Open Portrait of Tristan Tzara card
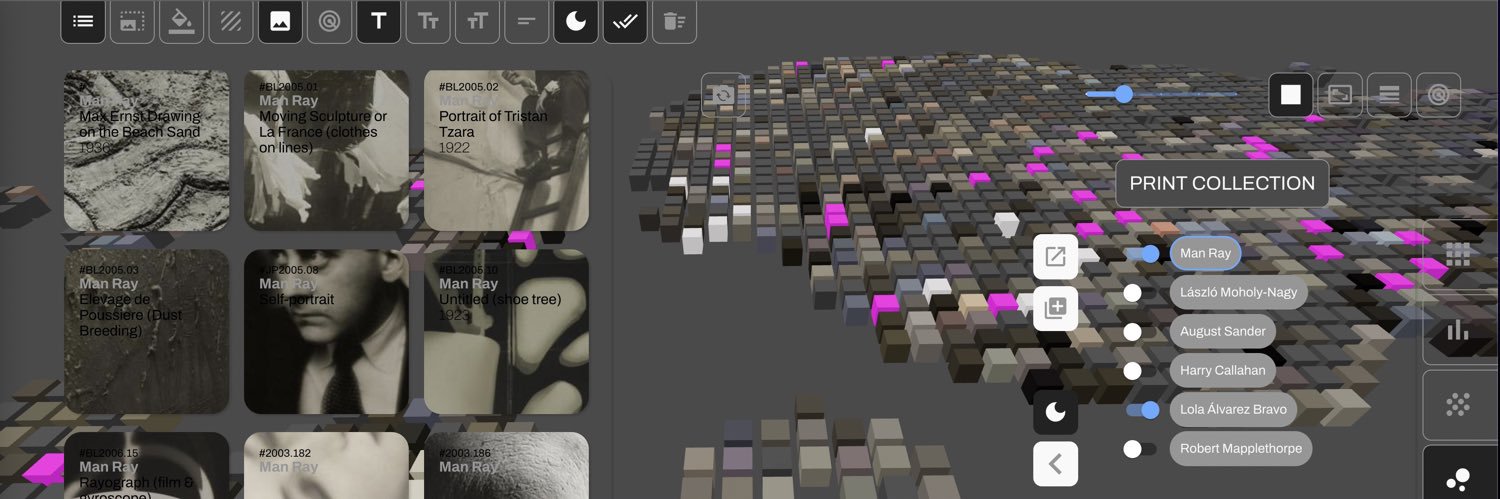Viewport: 1500px width, 499px height. coord(506,150)
